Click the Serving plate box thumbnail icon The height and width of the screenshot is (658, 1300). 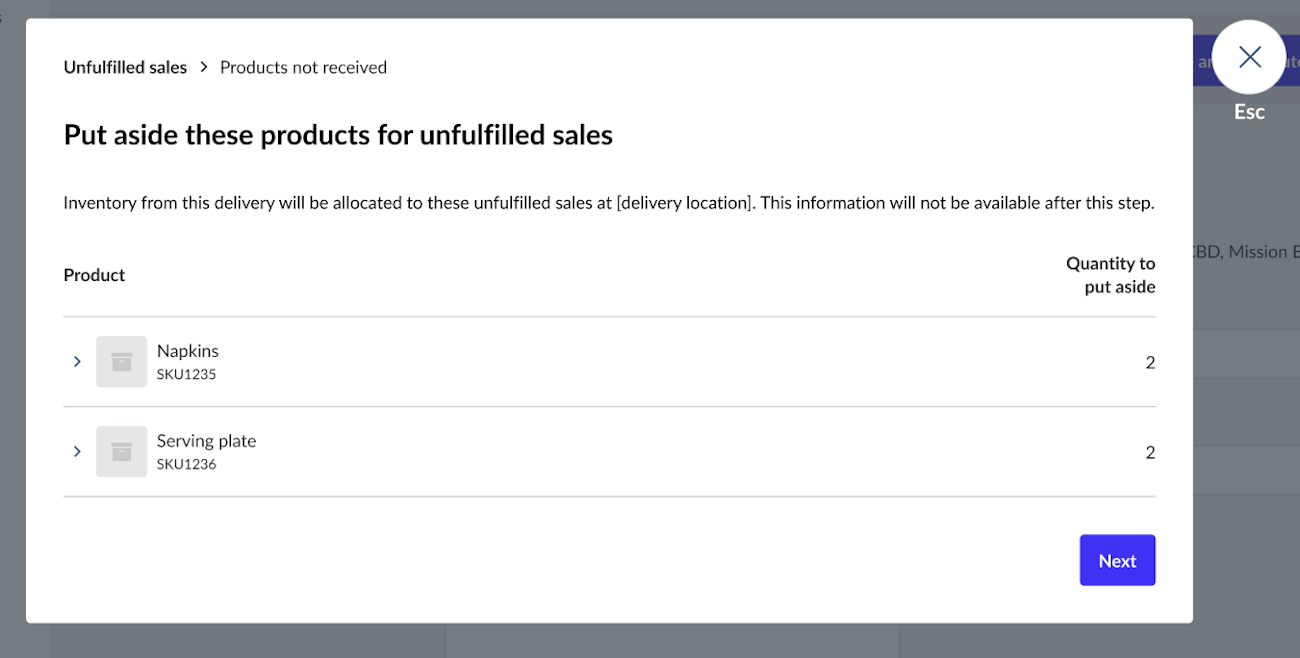[122, 451]
